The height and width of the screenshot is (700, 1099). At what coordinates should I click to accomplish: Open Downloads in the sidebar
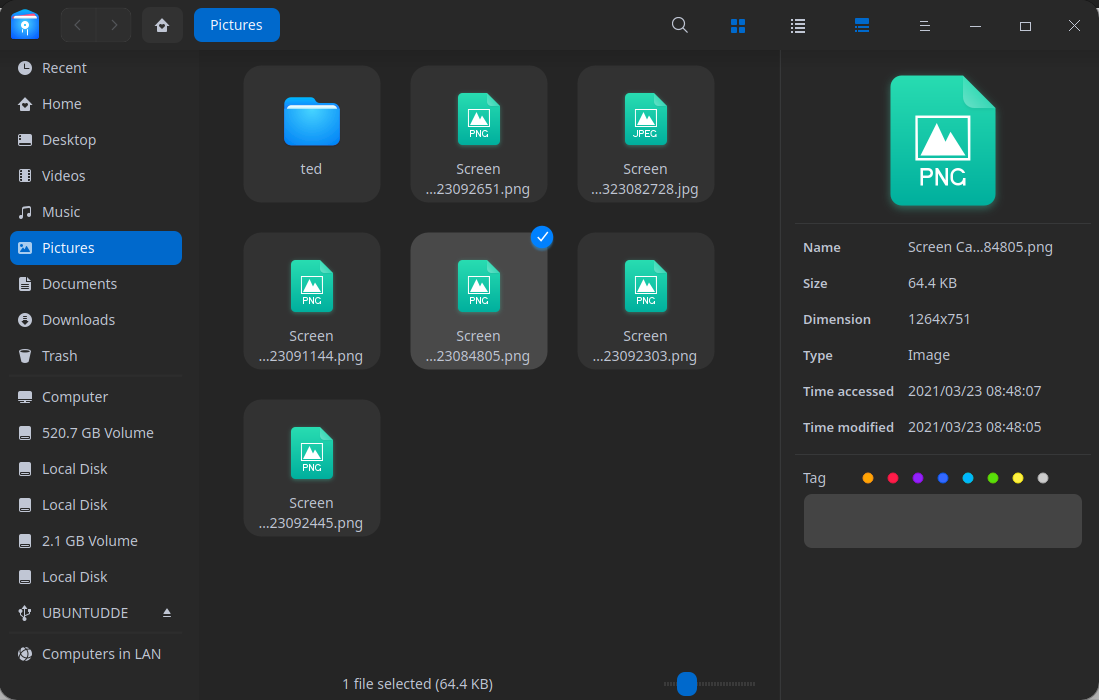[78, 320]
